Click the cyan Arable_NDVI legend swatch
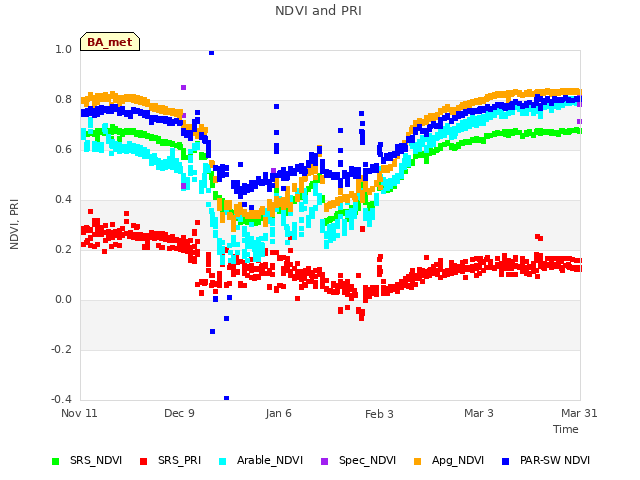The image size is (640, 480). (222, 462)
